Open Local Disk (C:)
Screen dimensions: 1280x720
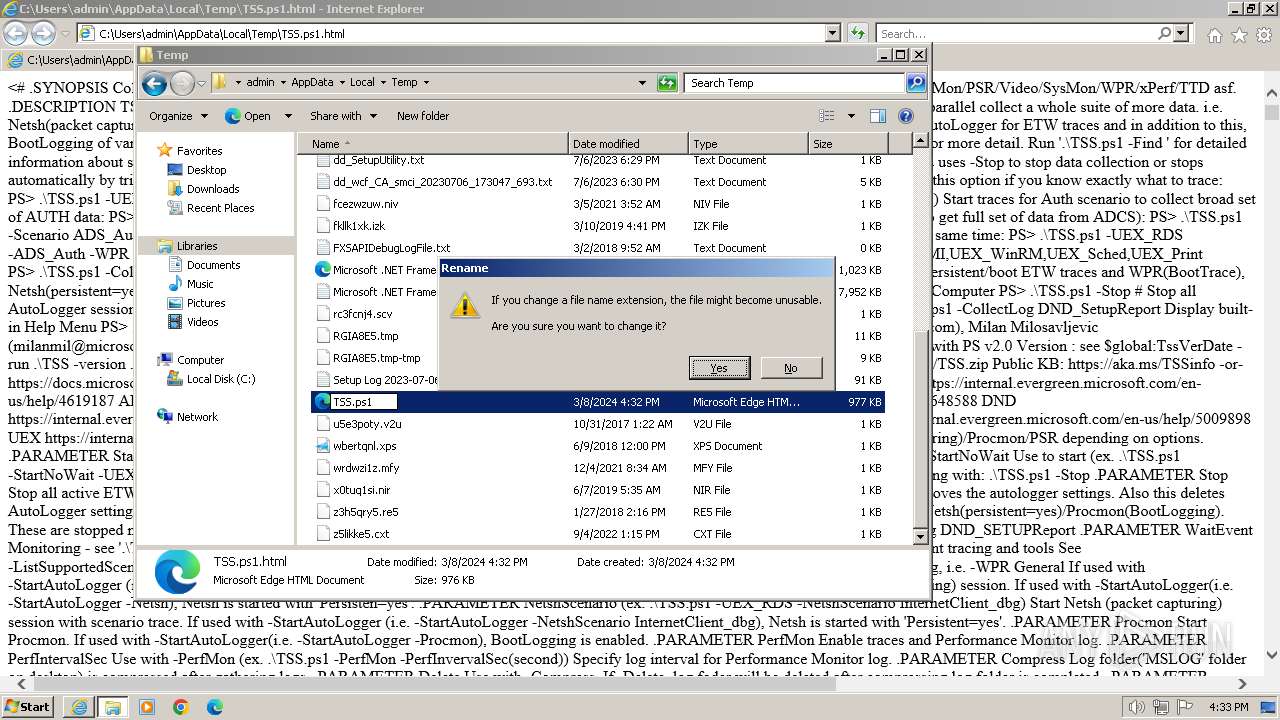coord(220,379)
